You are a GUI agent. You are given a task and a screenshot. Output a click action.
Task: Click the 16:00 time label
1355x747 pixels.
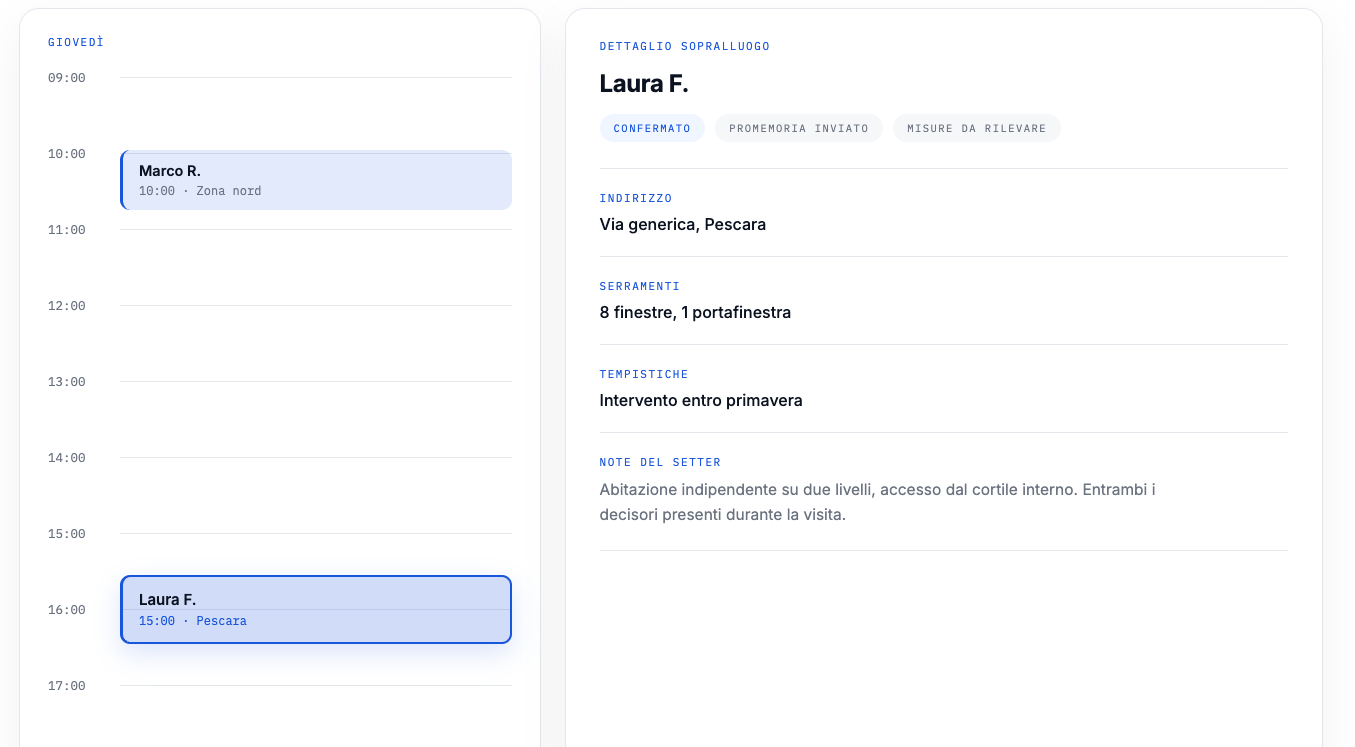point(67,610)
